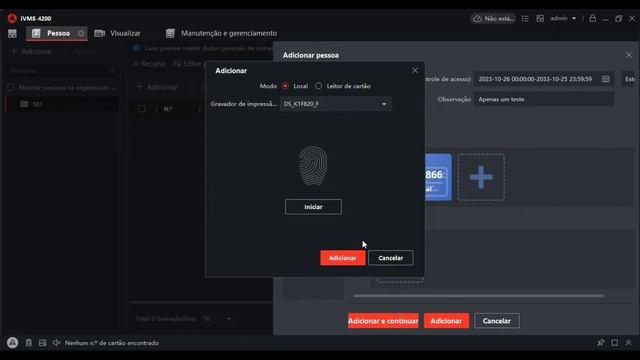Screen dimensions: 640x360
Task: Click the blue 866 card credential tile
Action: tap(438, 177)
